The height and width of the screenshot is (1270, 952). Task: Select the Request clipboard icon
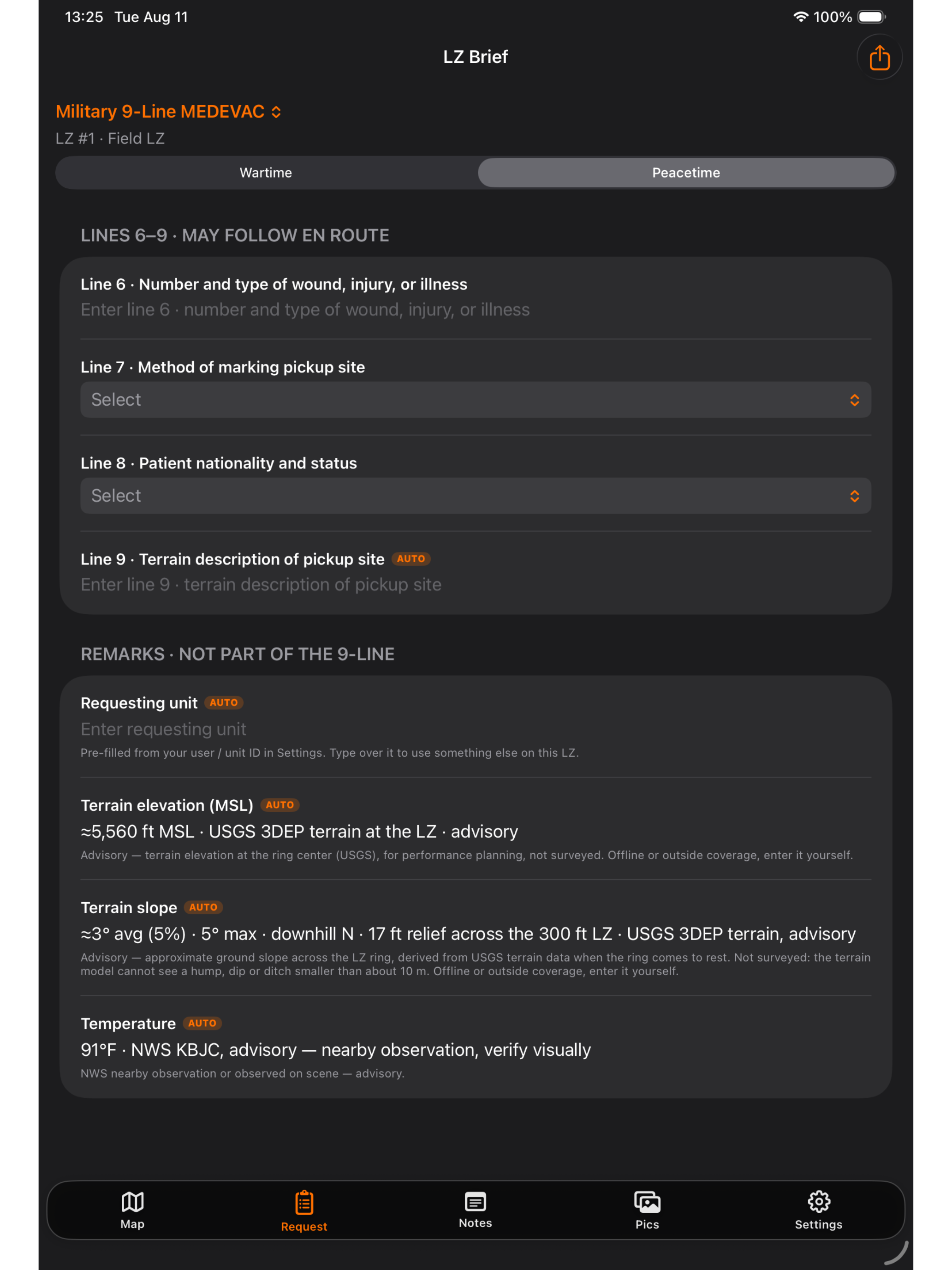point(304,1202)
